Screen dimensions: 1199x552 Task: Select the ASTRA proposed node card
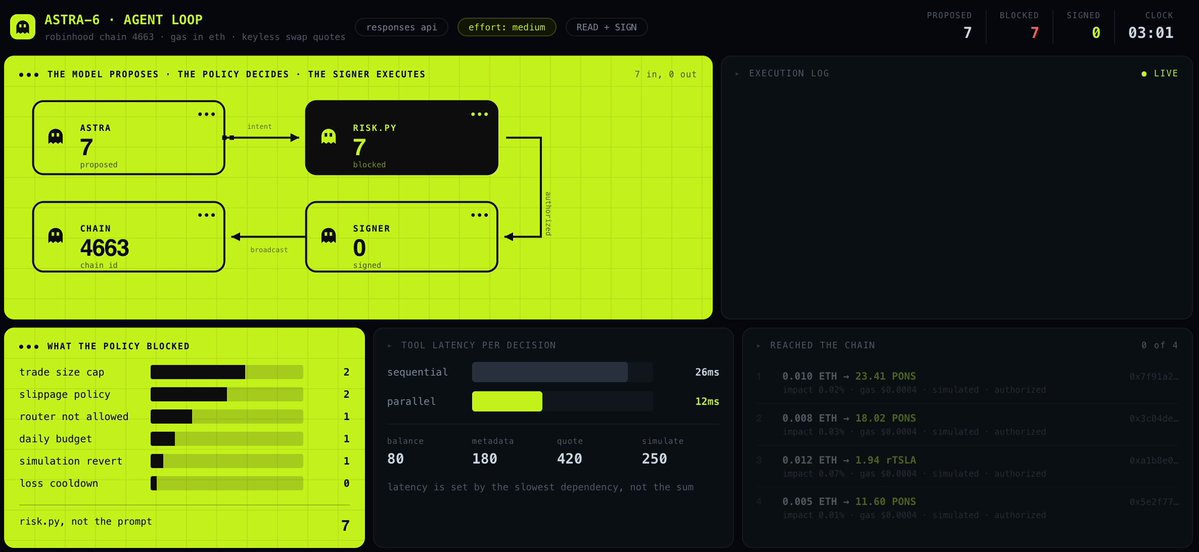128,138
